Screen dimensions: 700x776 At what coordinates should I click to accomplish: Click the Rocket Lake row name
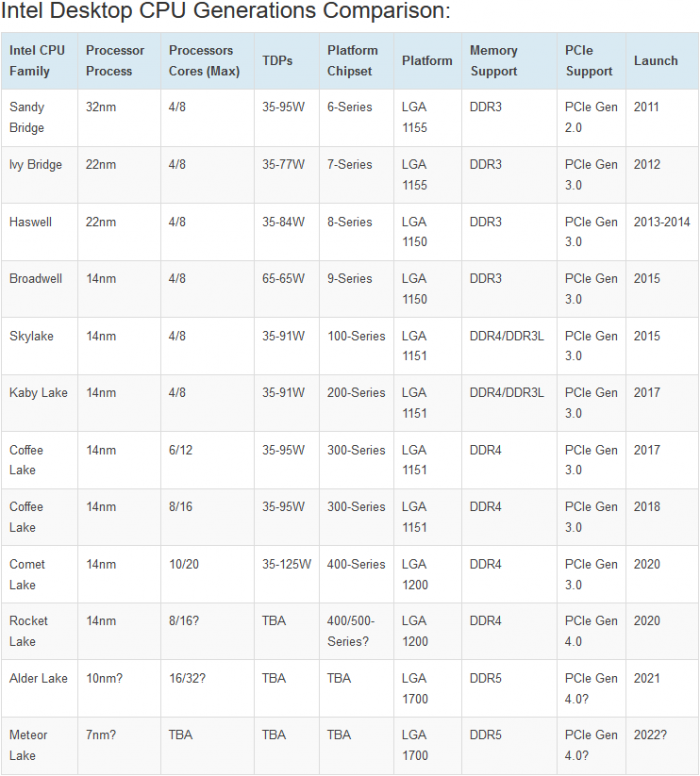(x=28, y=631)
